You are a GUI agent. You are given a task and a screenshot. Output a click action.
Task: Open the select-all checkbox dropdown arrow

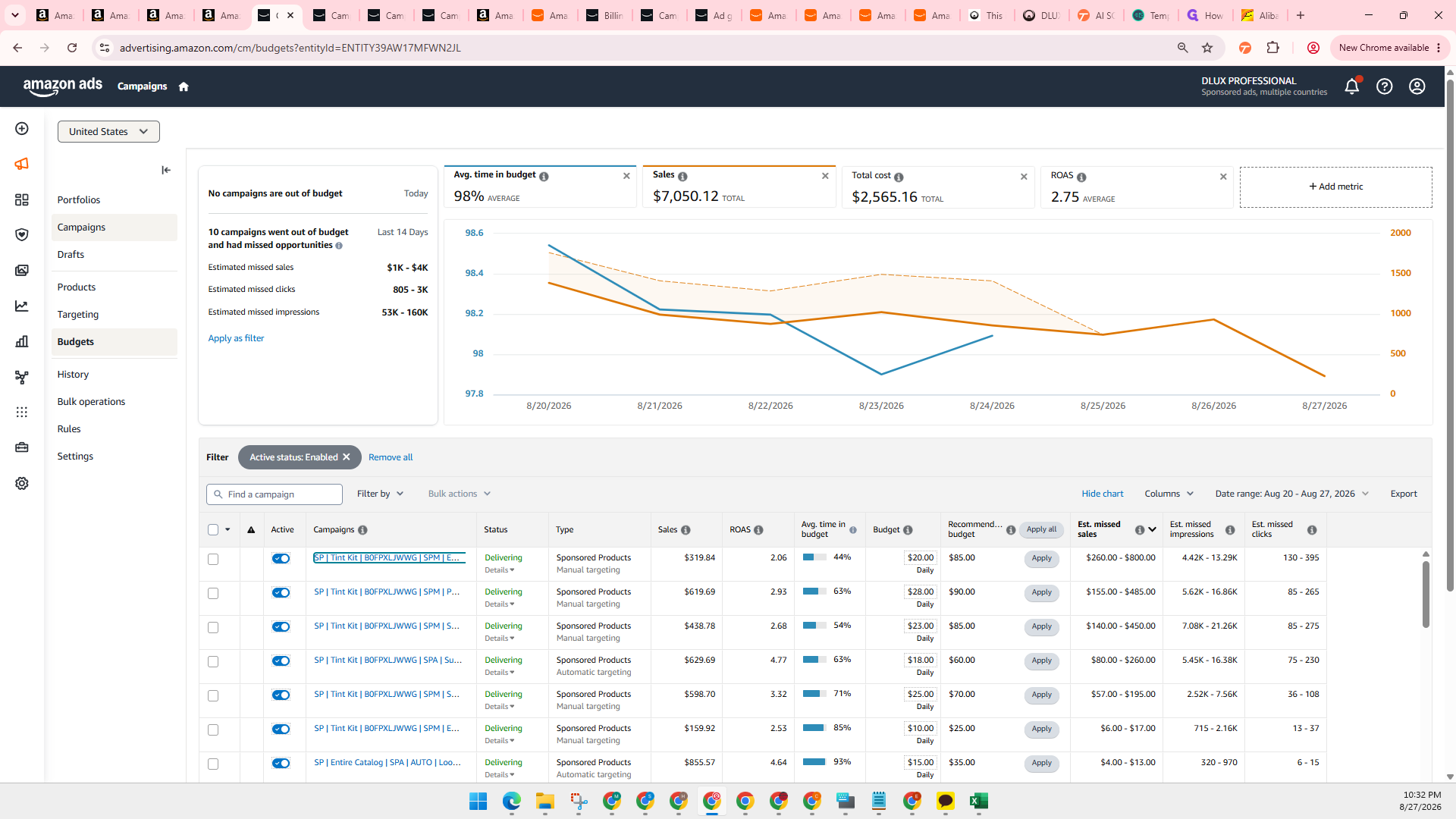coord(227,530)
